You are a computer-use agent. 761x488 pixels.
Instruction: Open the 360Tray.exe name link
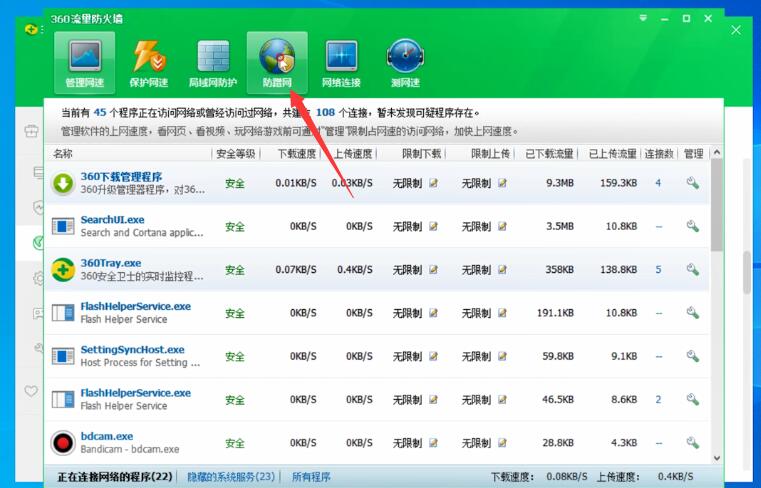coord(111,263)
